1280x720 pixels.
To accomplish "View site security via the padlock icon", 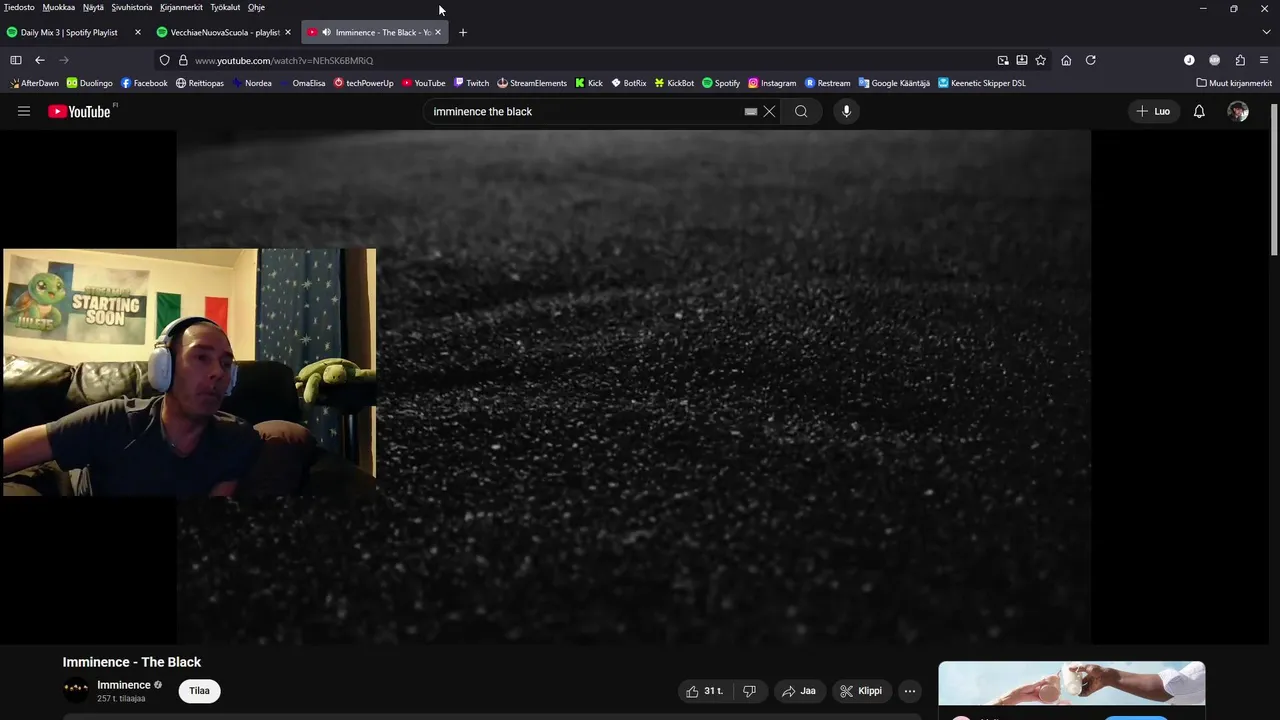I will coord(183,60).
